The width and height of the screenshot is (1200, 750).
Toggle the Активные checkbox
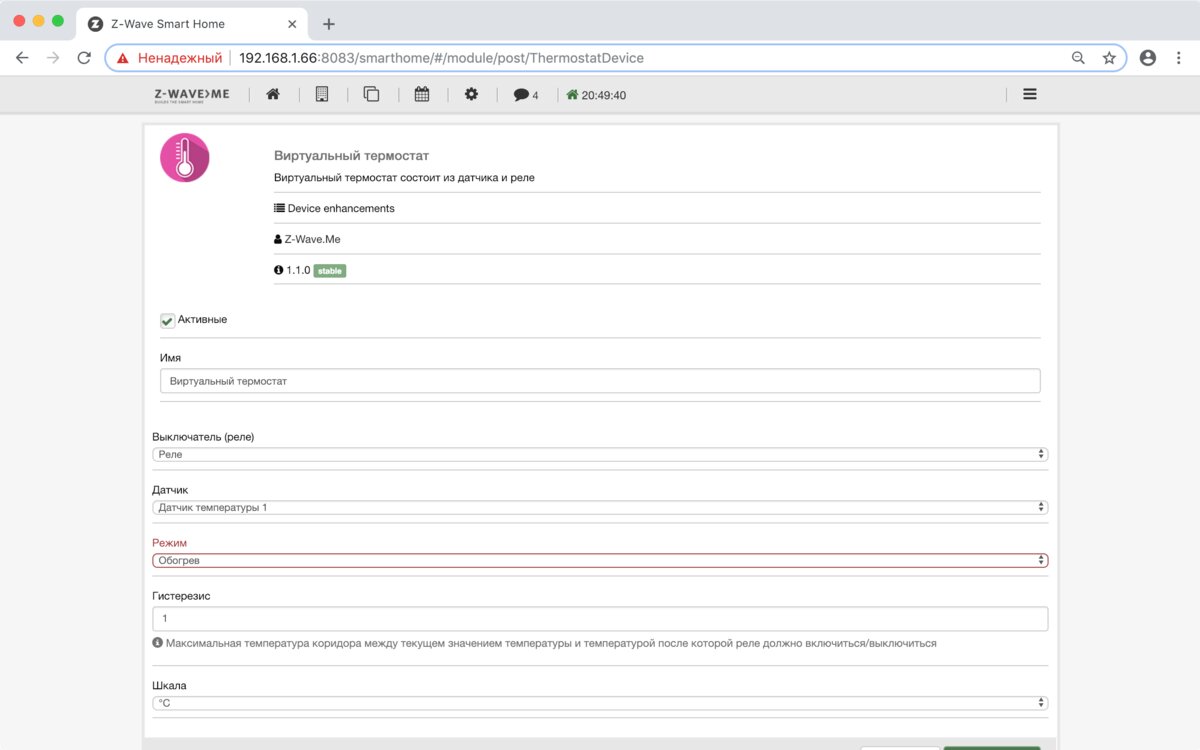tap(168, 320)
